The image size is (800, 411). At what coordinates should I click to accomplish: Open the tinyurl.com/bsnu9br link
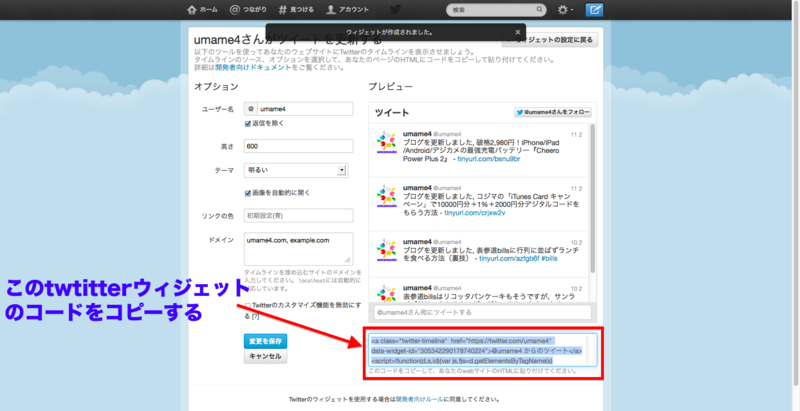coord(489,159)
